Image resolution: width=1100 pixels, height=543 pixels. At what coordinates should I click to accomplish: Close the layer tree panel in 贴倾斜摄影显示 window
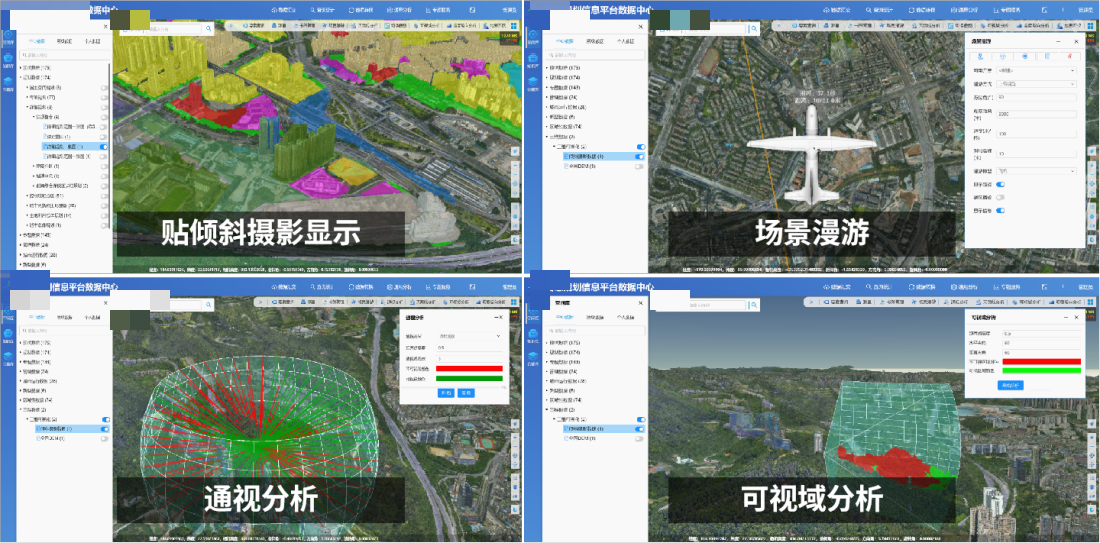[x=106, y=27]
